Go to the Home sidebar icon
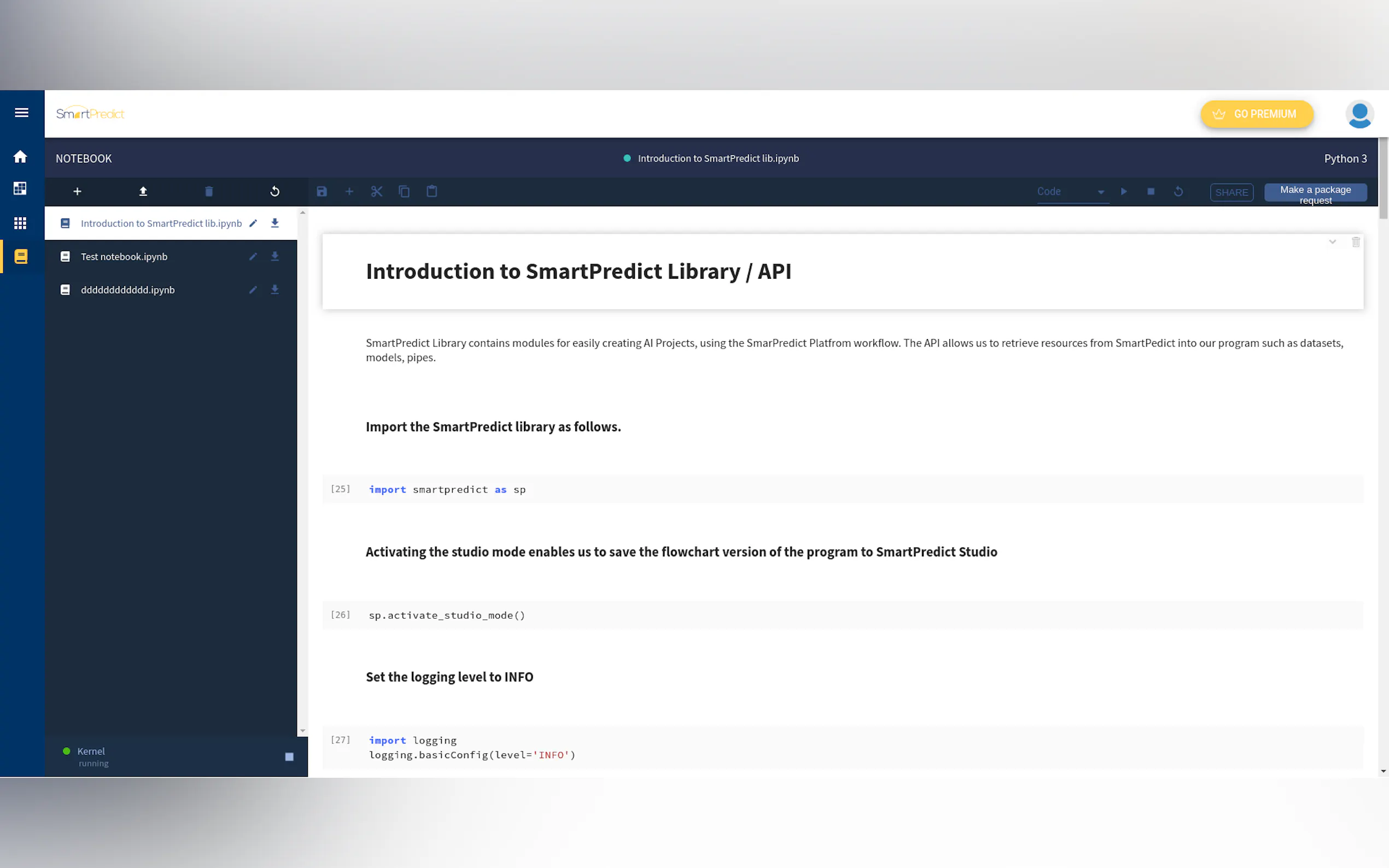The height and width of the screenshot is (868, 1389). (x=21, y=157)
